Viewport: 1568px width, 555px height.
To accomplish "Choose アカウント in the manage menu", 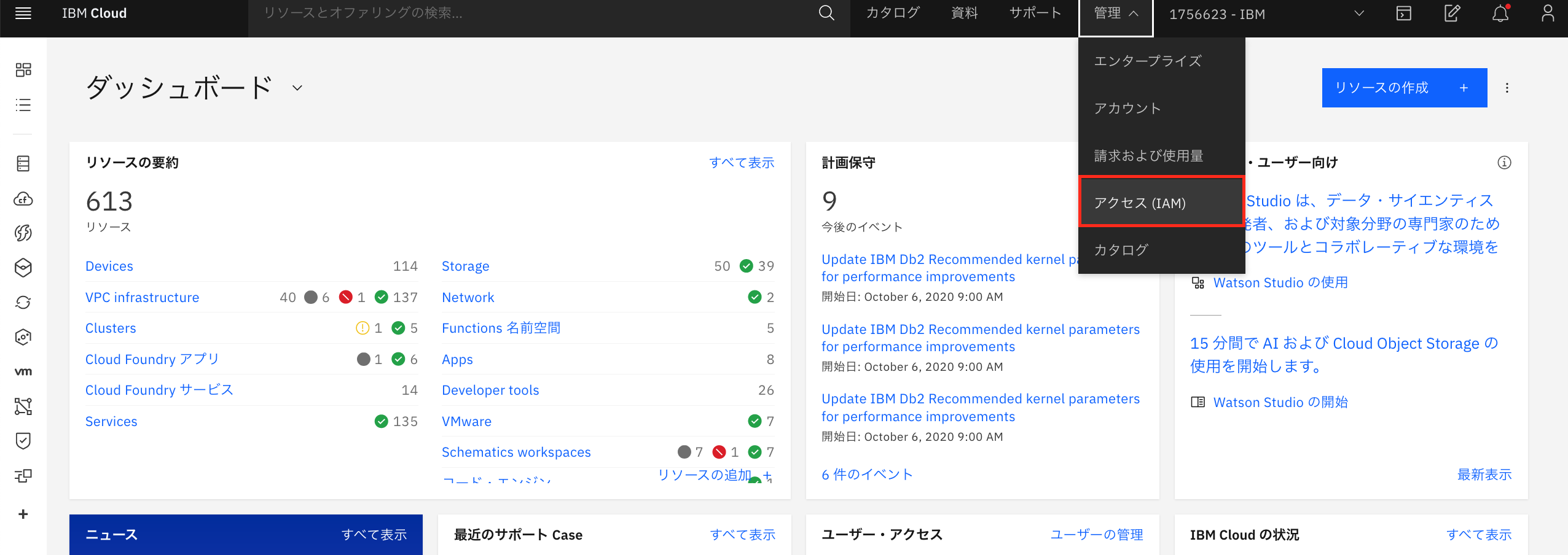I will coord(1161,108).
